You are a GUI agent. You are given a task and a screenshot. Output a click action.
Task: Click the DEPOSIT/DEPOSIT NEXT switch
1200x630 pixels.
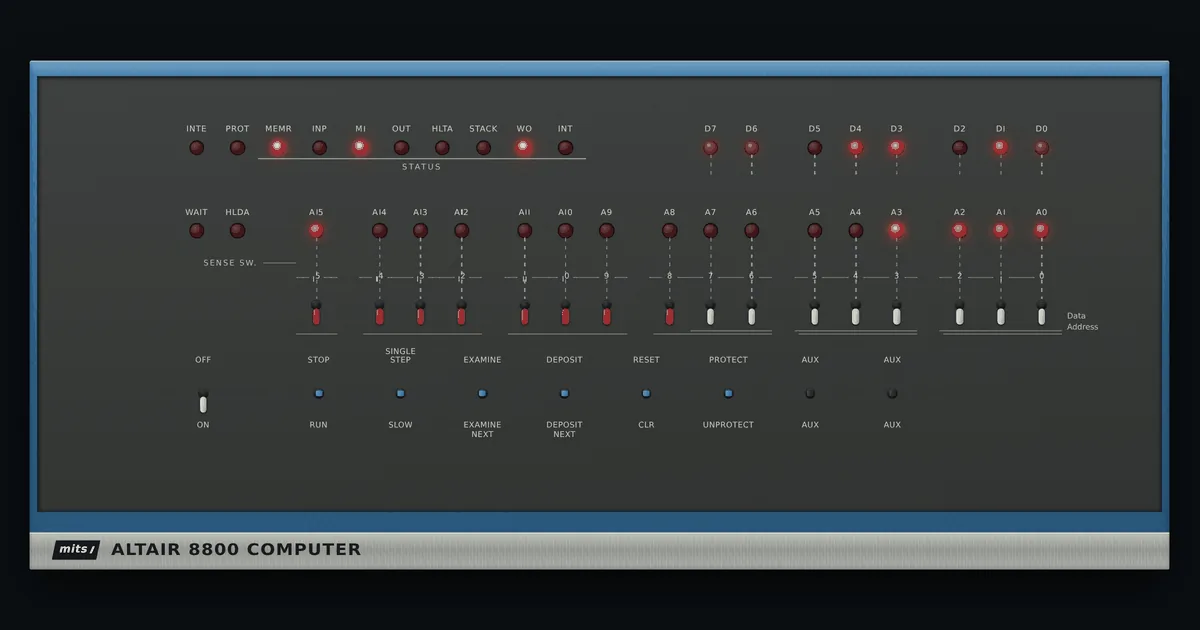(564, 393)
